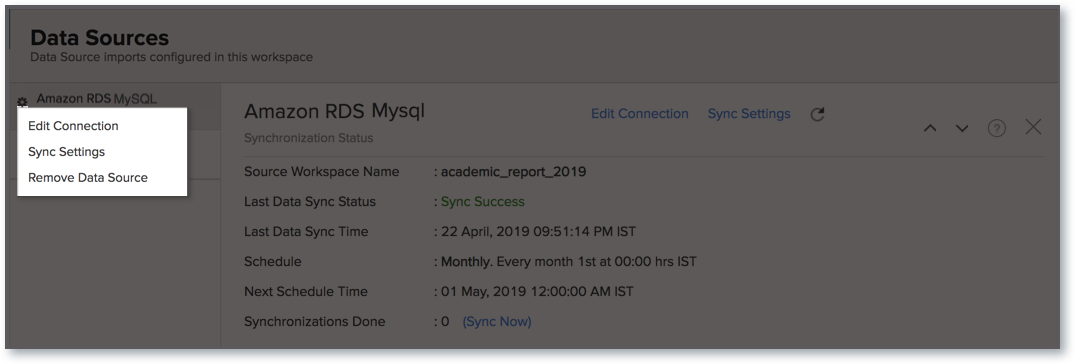
Task: Click the Amazon RDS Mysql panel title
Action: tap(335, 111)
